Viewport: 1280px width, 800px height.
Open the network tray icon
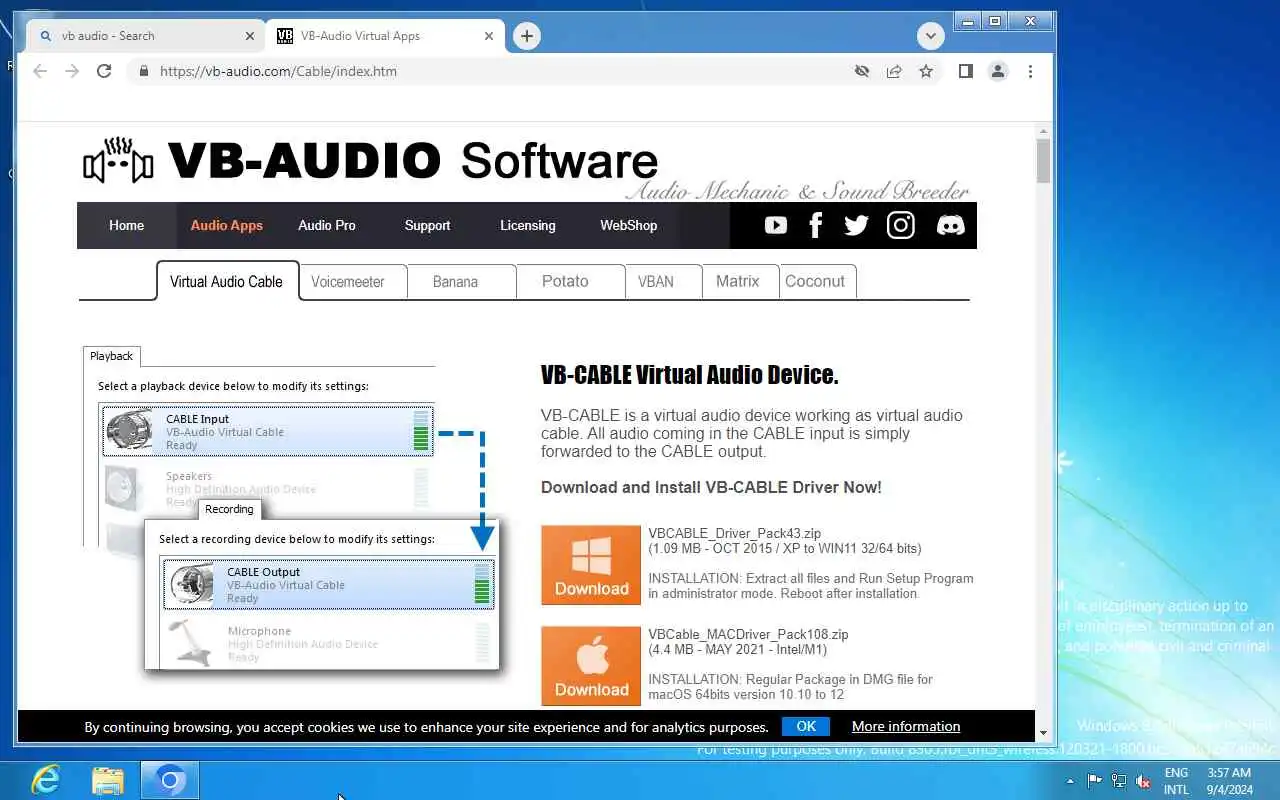point(1119,782)
